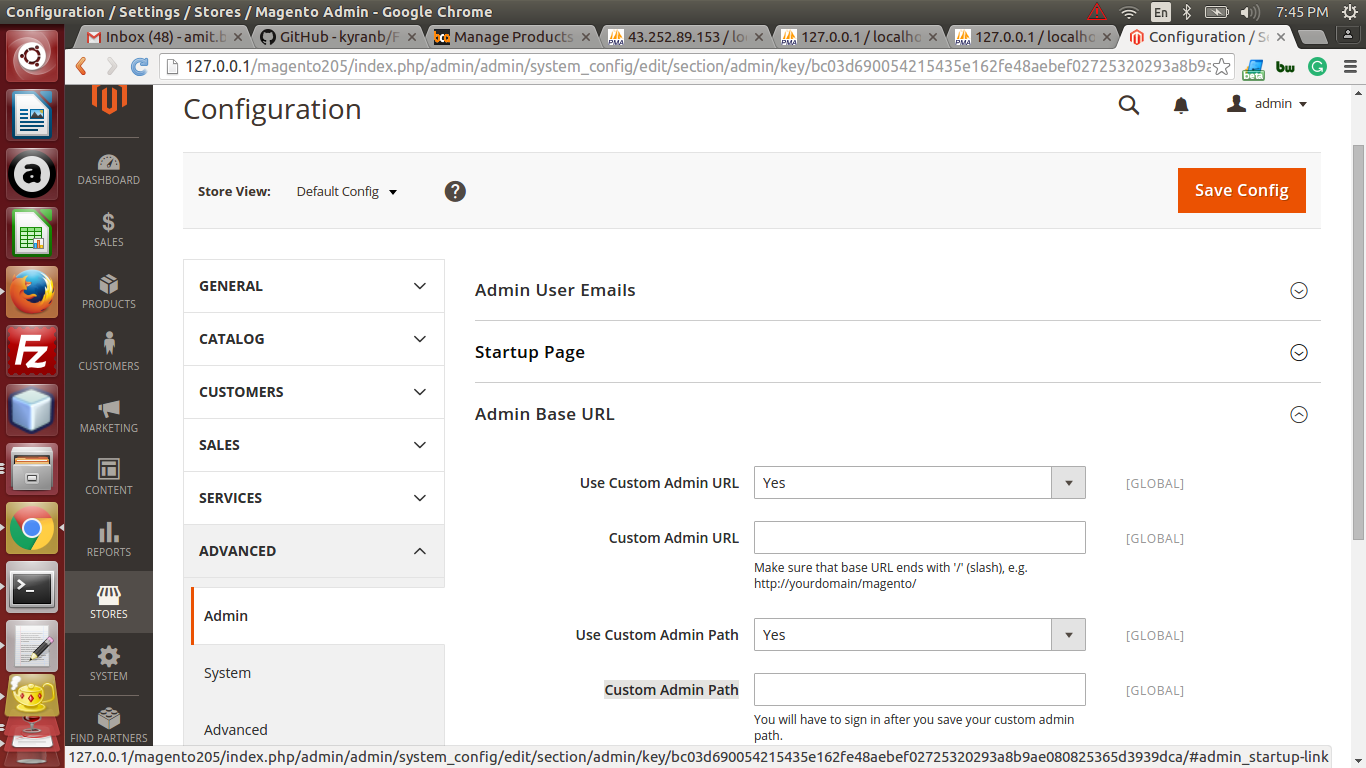1366x768 pixels.
Task: Open the Use Custom Admin URL dropdown
Action: (920, 483)
